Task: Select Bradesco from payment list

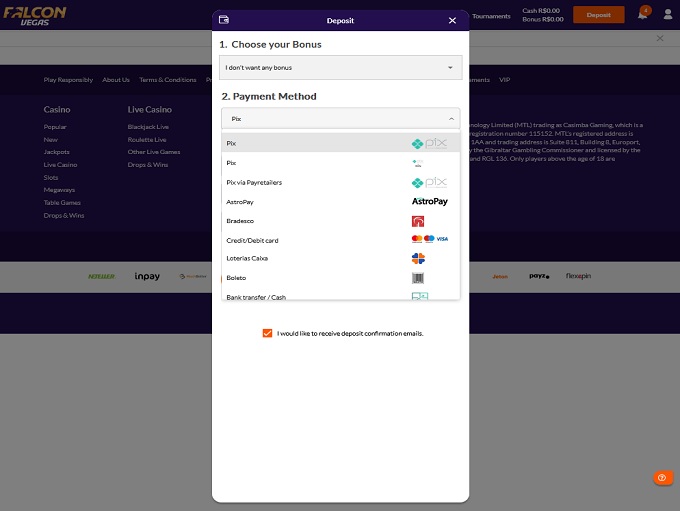Action: [x=340, y=220]
